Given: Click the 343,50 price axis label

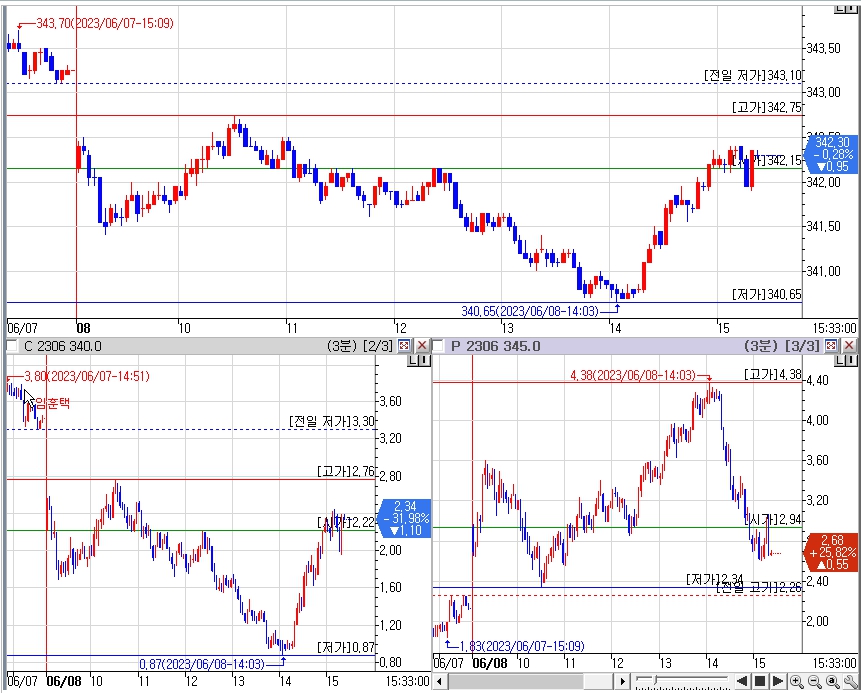Looking at the screenshot, I should pyautogui.click(x=823, y=48).
